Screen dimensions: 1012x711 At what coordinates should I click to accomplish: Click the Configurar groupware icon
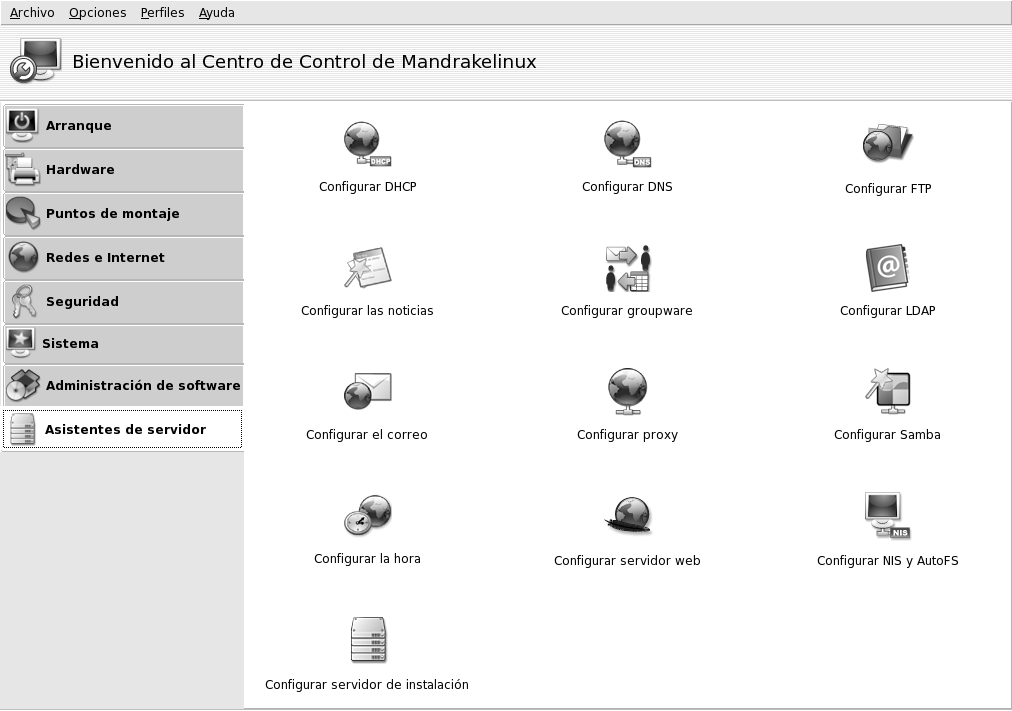click(x=627, y=268)
